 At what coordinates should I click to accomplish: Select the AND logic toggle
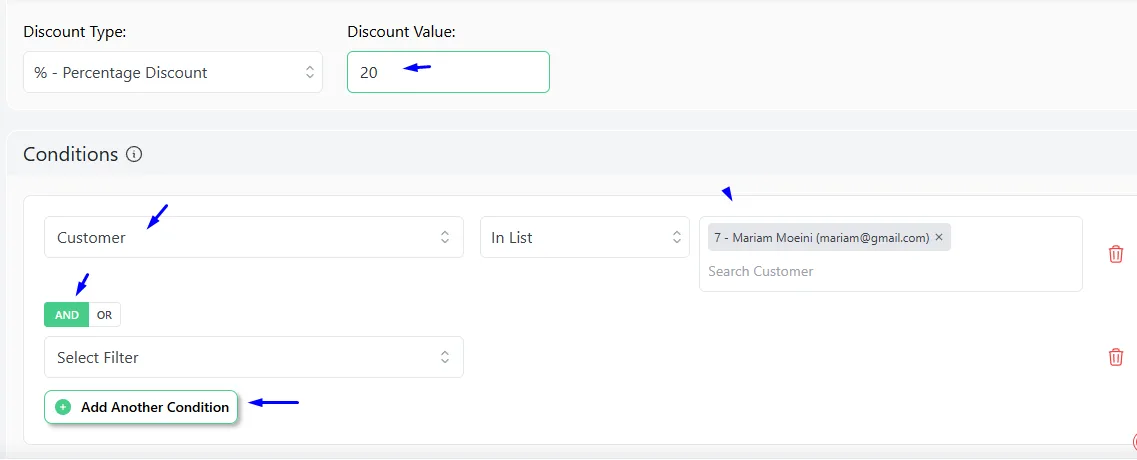pos(67,315)
